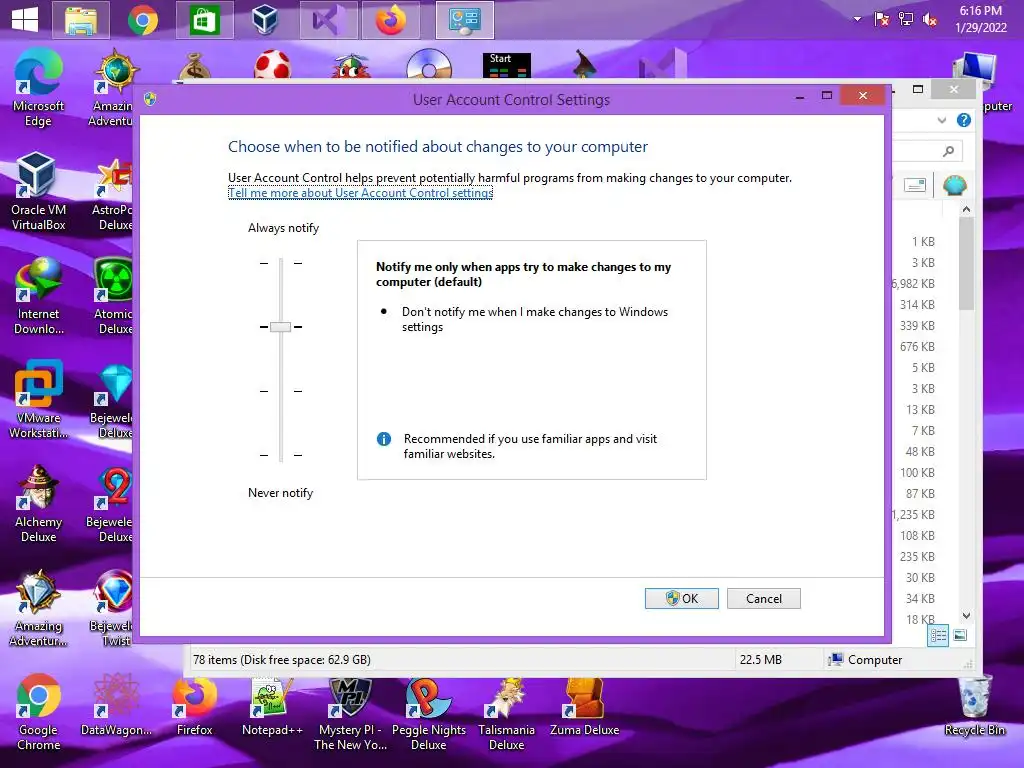The image size is (1024, 768).
Task: Click the Explorer vertical scrollbar thumb
Action: [967, 264]
